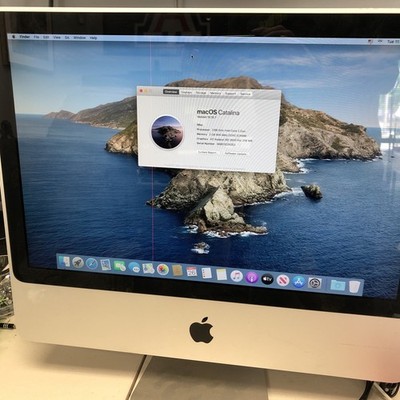Open the View menu
The height and width of the screenshot is (400, 400).
(57, 37)
